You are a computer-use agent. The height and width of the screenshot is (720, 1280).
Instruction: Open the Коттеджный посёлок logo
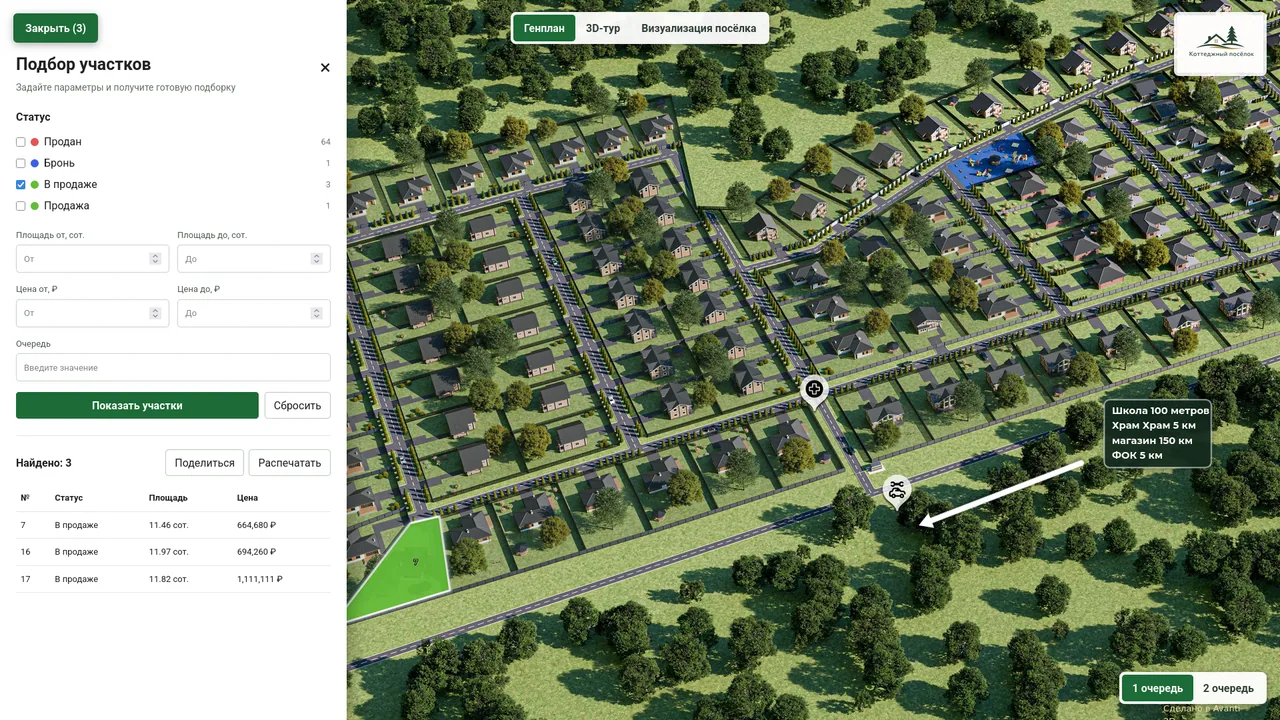(1220, 43)
